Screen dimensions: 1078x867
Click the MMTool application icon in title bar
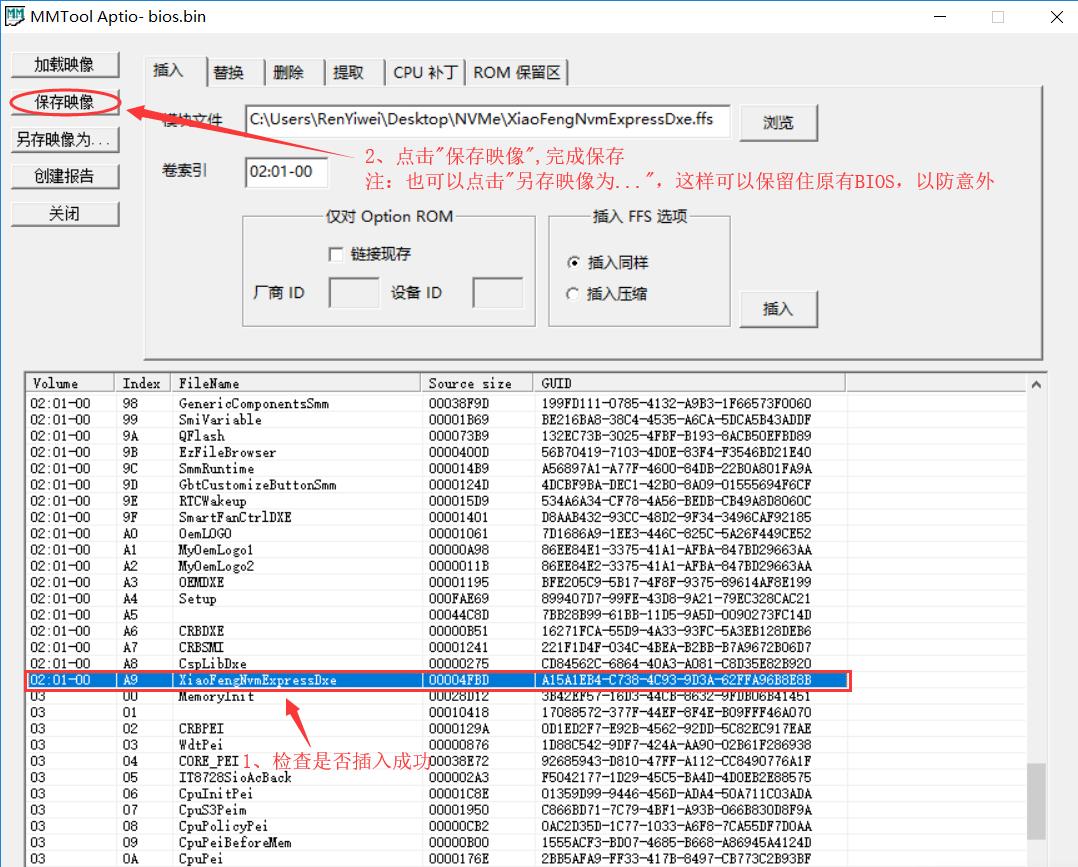(14, 16)
